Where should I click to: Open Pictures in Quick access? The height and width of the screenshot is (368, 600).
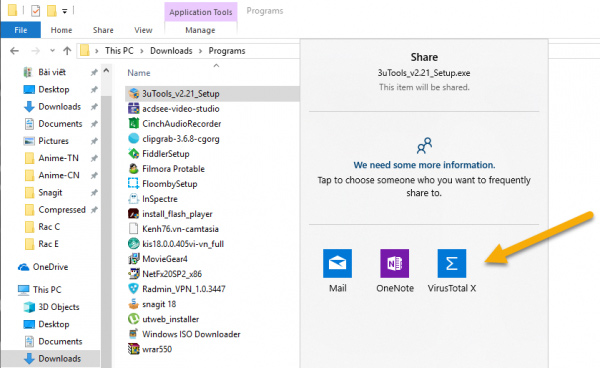pos(53,141)
